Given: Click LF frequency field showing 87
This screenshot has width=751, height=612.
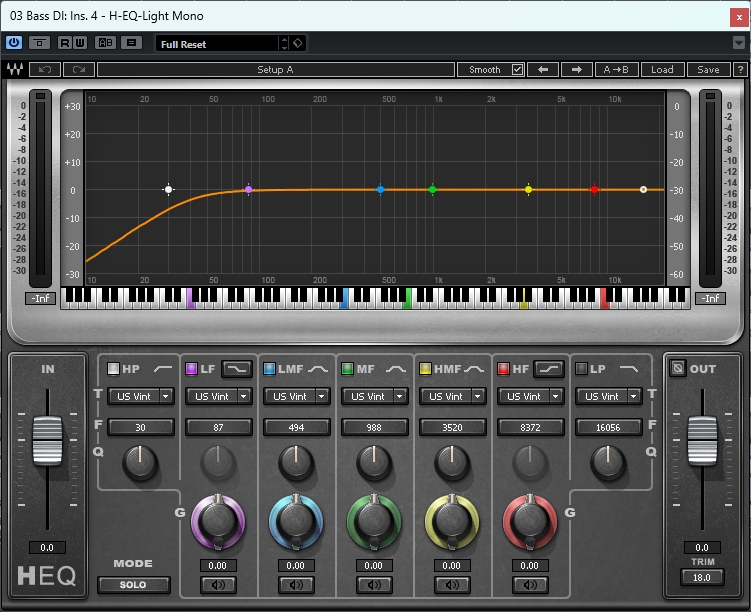Looking at the screenshot, I should click(x=218, y=427).
